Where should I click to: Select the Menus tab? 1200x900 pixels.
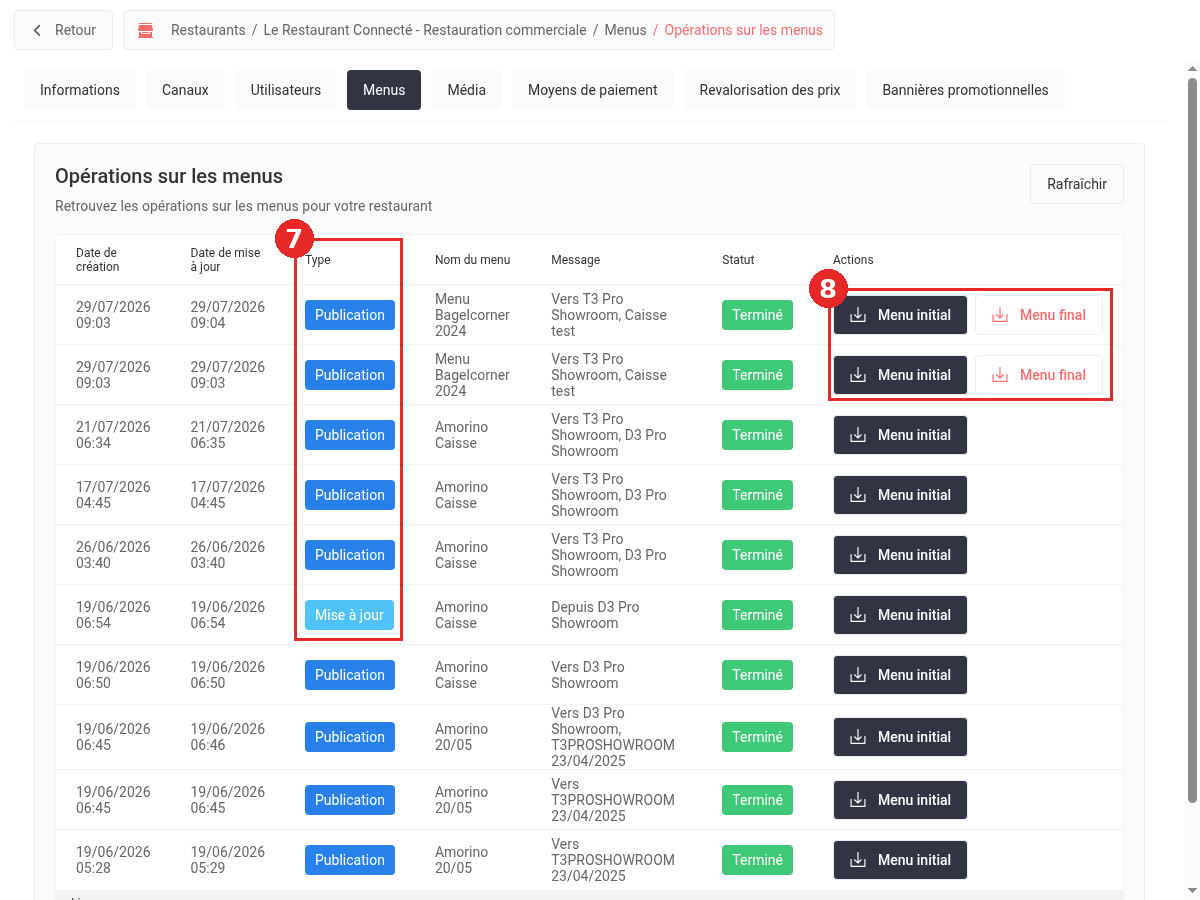click(384, 90)
